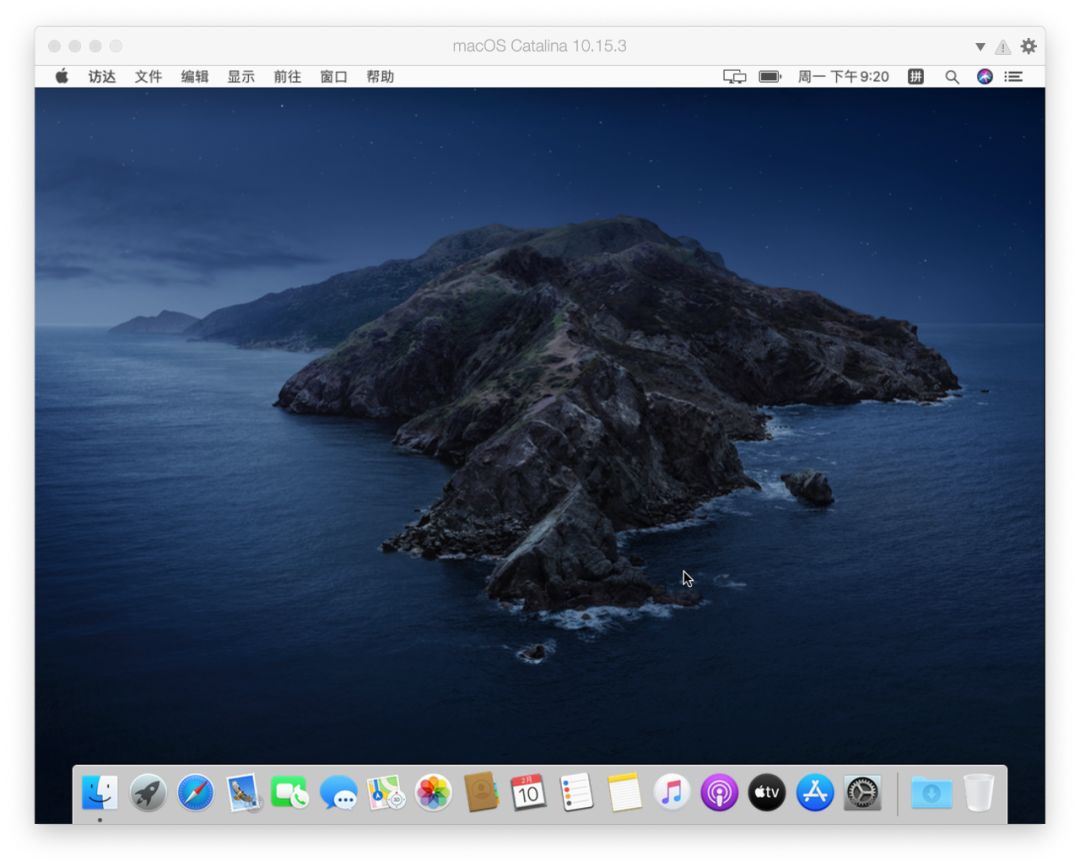Open Notes yellow notepad icon
The width and height of the screenshot is (1080, 867).
(x=624, y=792)
